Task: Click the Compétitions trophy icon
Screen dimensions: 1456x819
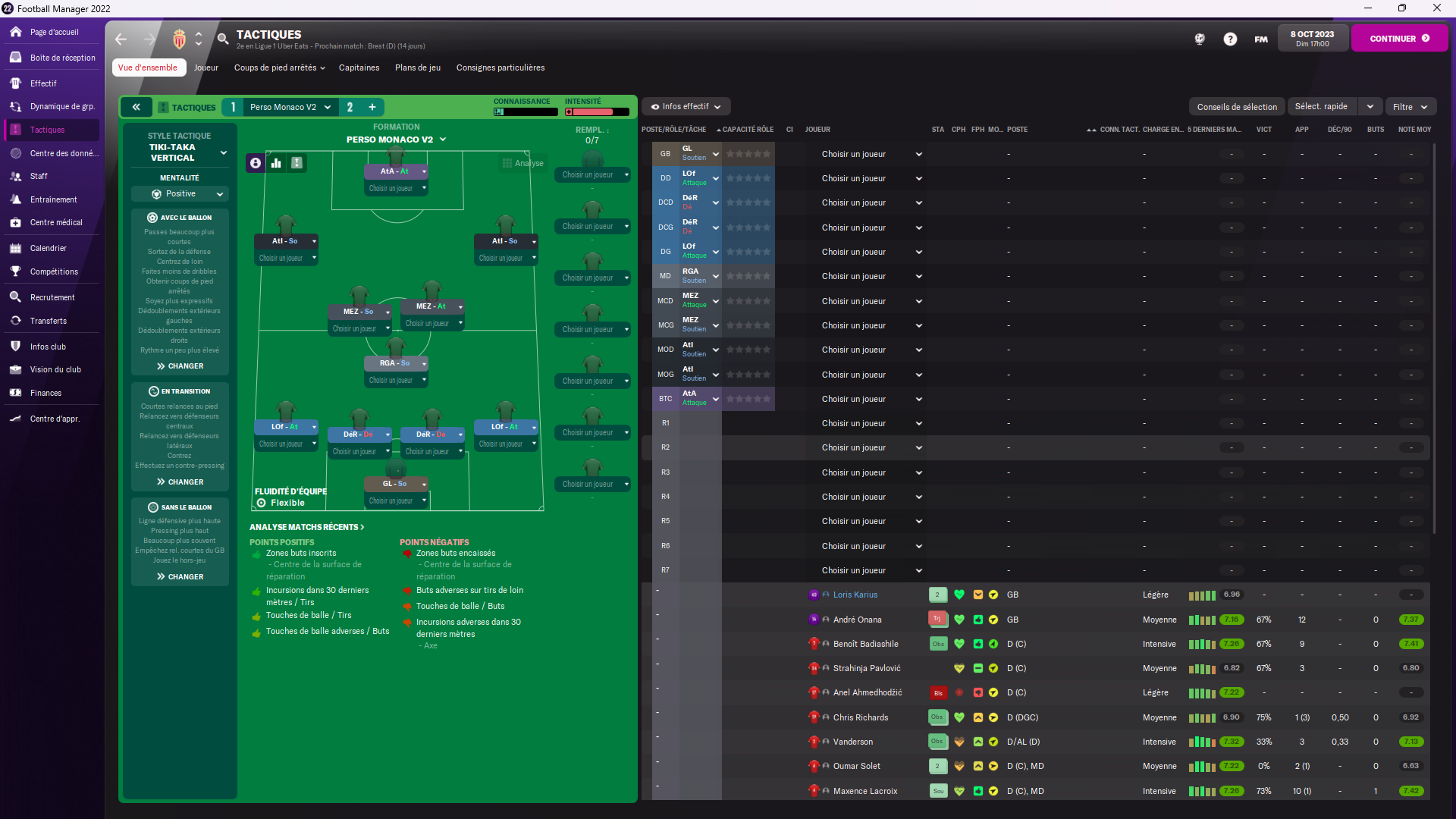Action: click(16, 271)
